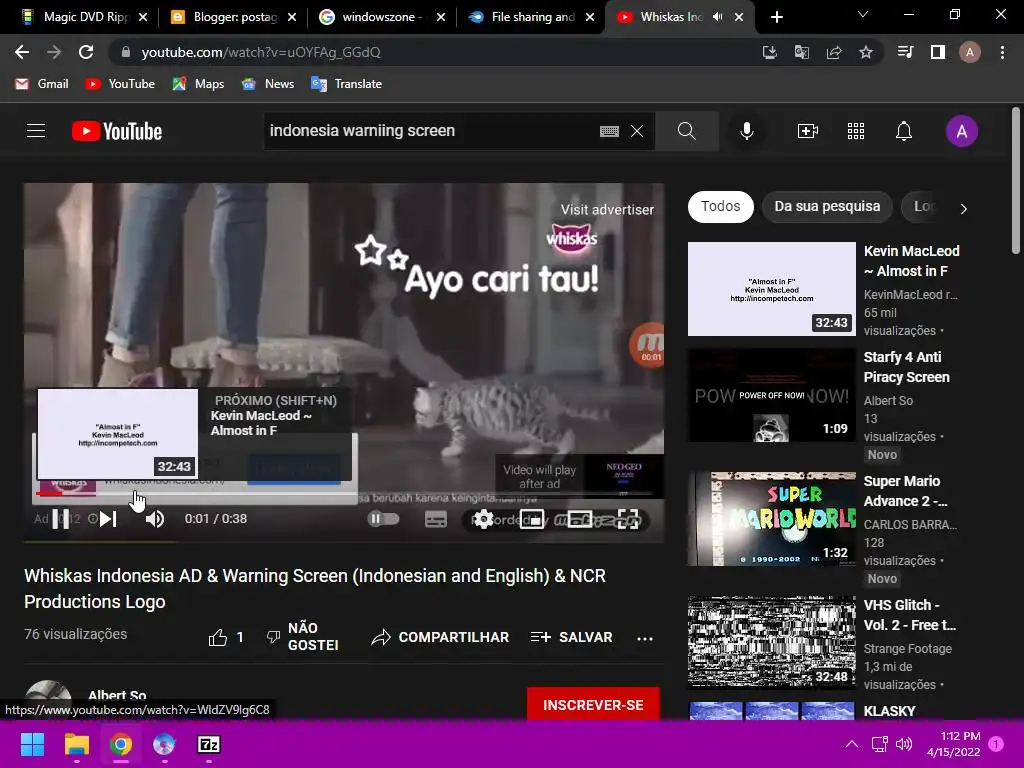Click COMPARTILHAR to share the video

(x=440, y=637)
